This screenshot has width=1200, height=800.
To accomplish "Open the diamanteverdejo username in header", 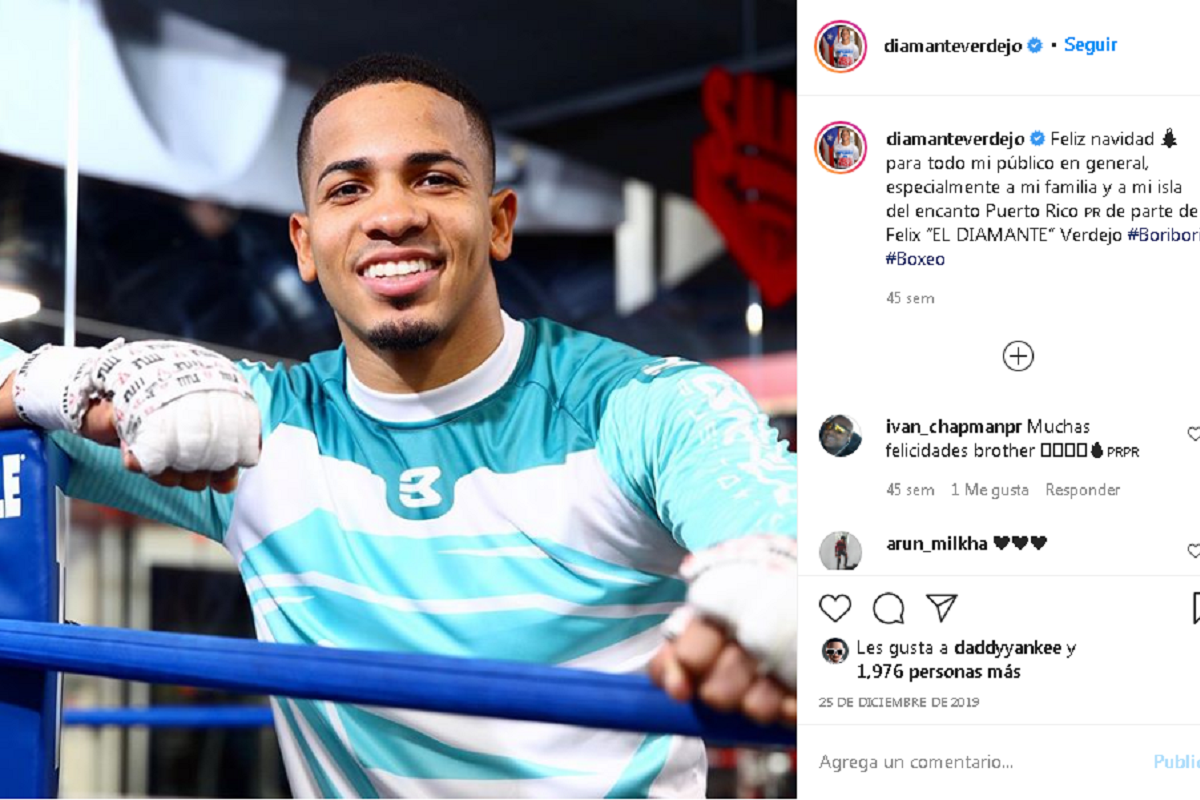I will coord(954,46).
